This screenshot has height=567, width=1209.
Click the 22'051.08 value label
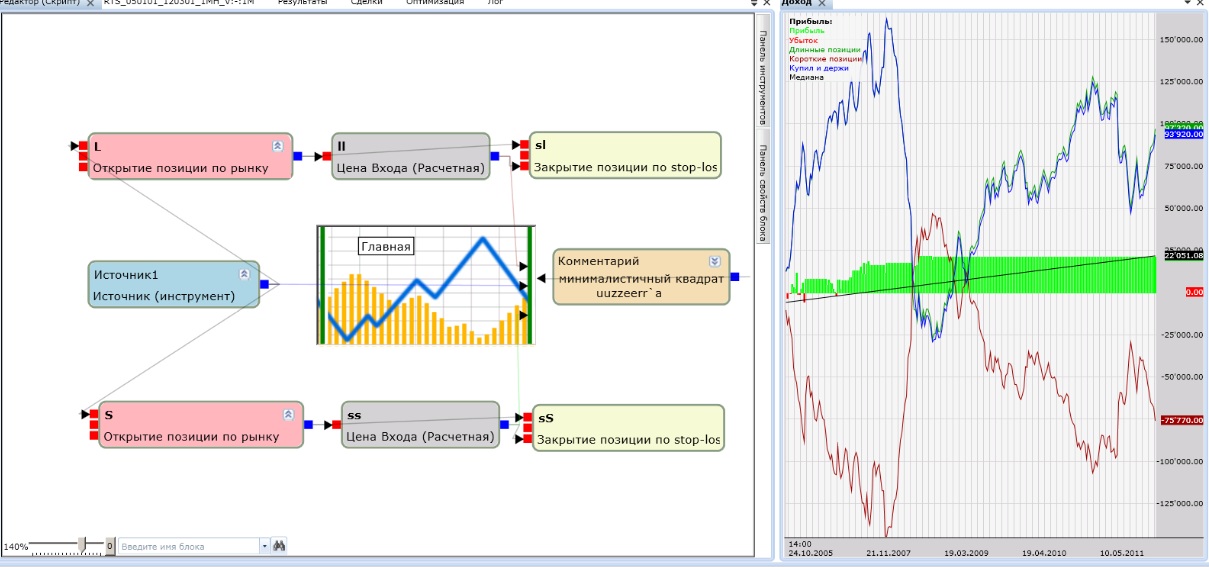1183,256
